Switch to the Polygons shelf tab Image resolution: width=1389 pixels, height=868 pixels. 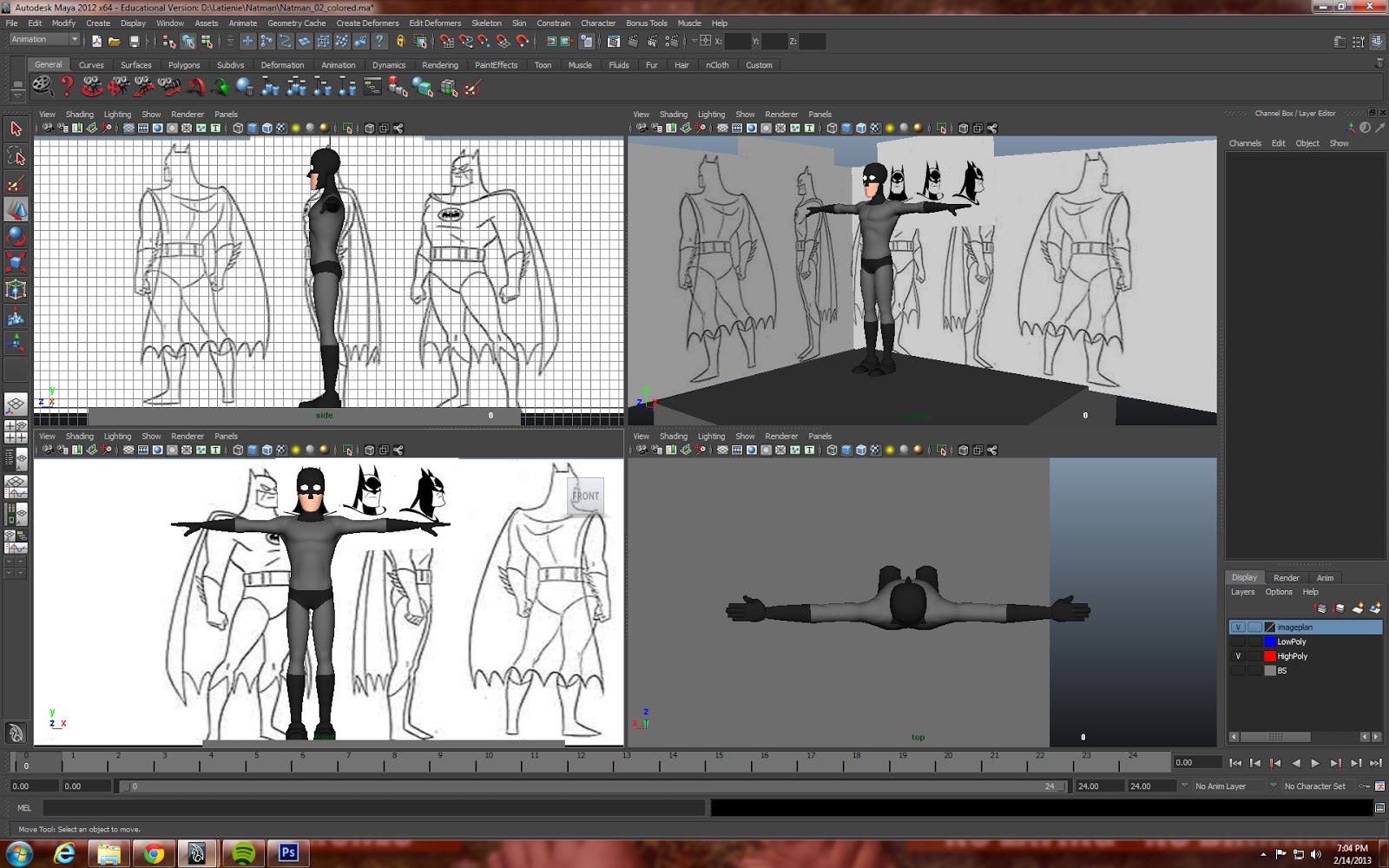point(184,64)
